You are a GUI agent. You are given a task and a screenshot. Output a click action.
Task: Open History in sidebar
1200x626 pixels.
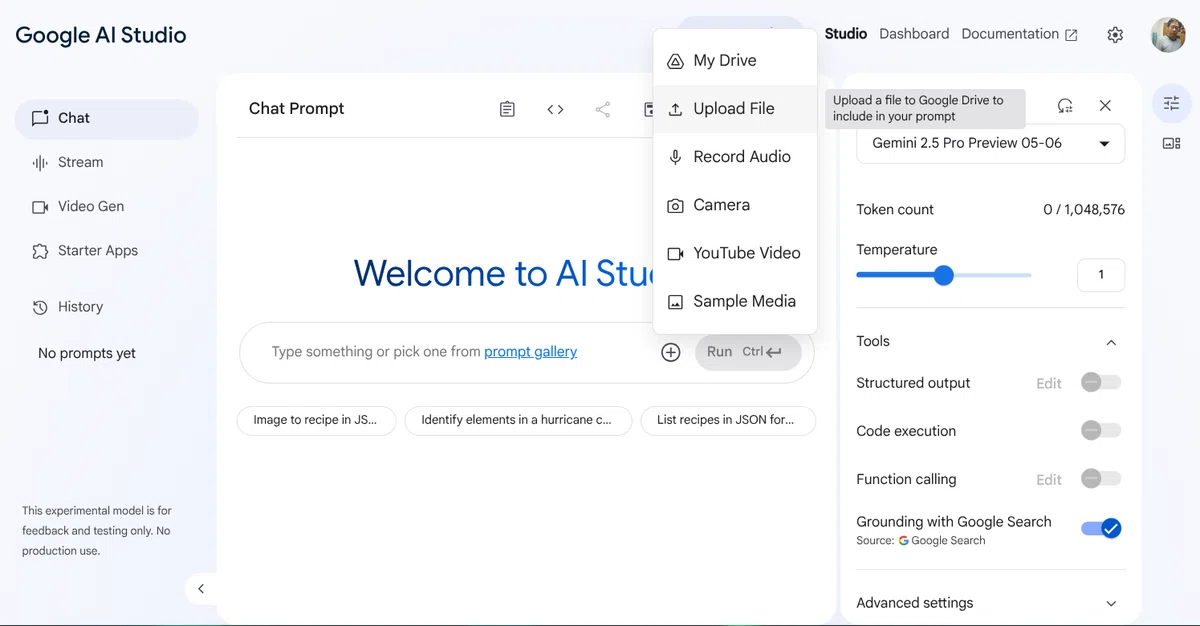(106, 307)
